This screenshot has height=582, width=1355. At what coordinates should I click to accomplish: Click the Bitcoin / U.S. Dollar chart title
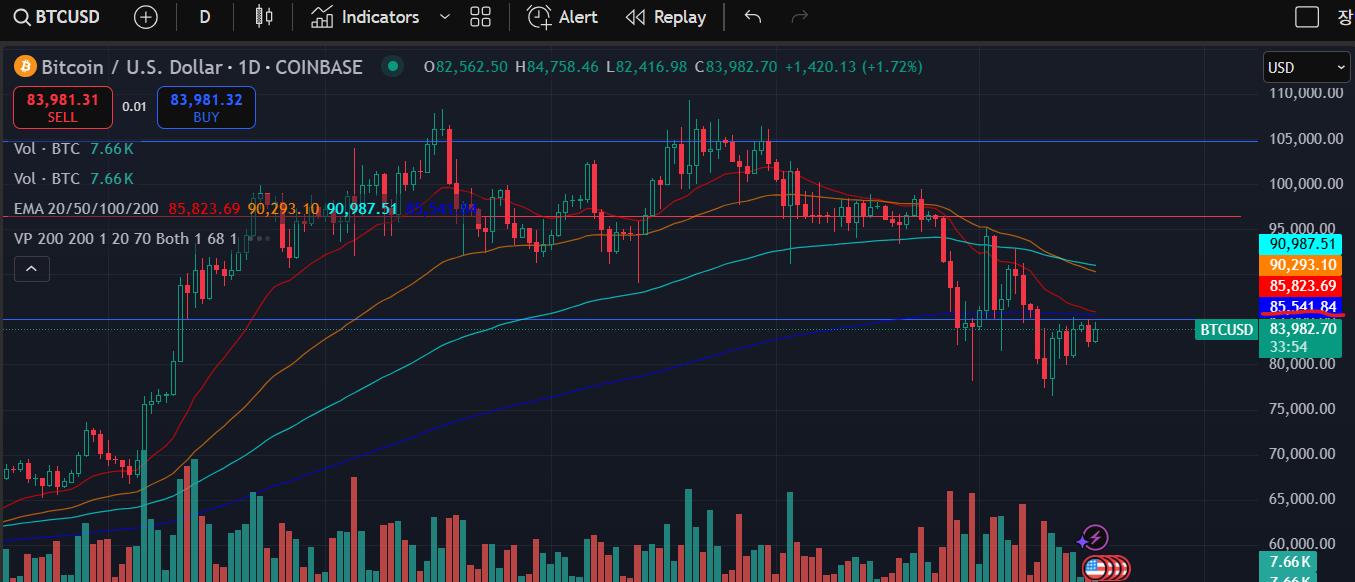click(202, 67)
